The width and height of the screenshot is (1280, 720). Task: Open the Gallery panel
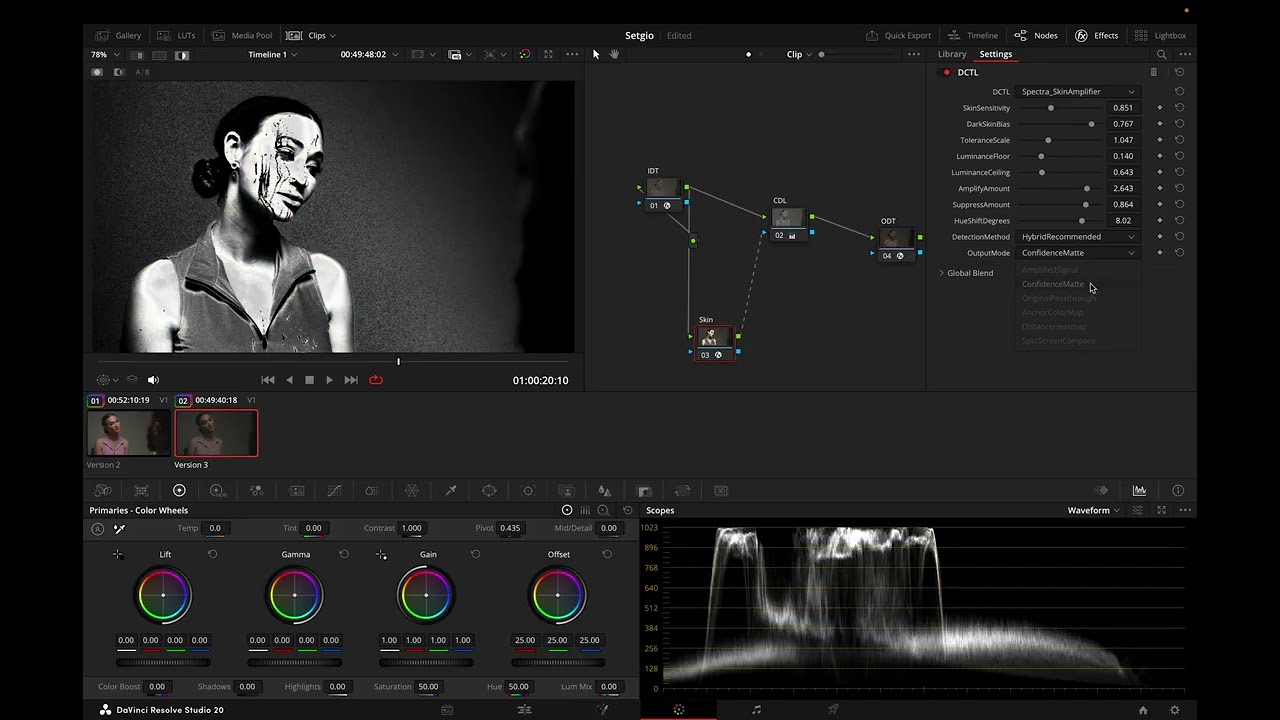pyautogui.click(x=118, y=35)
